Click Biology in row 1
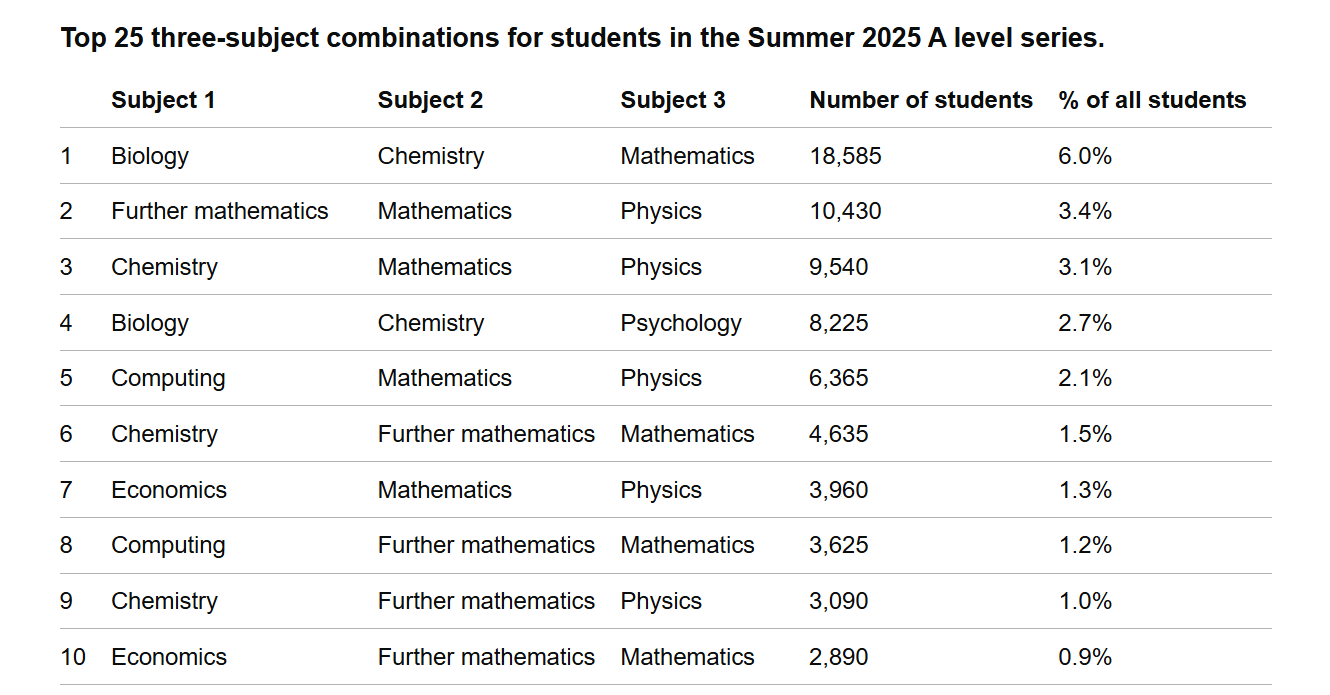The image size is (1330, 695). 150,156
